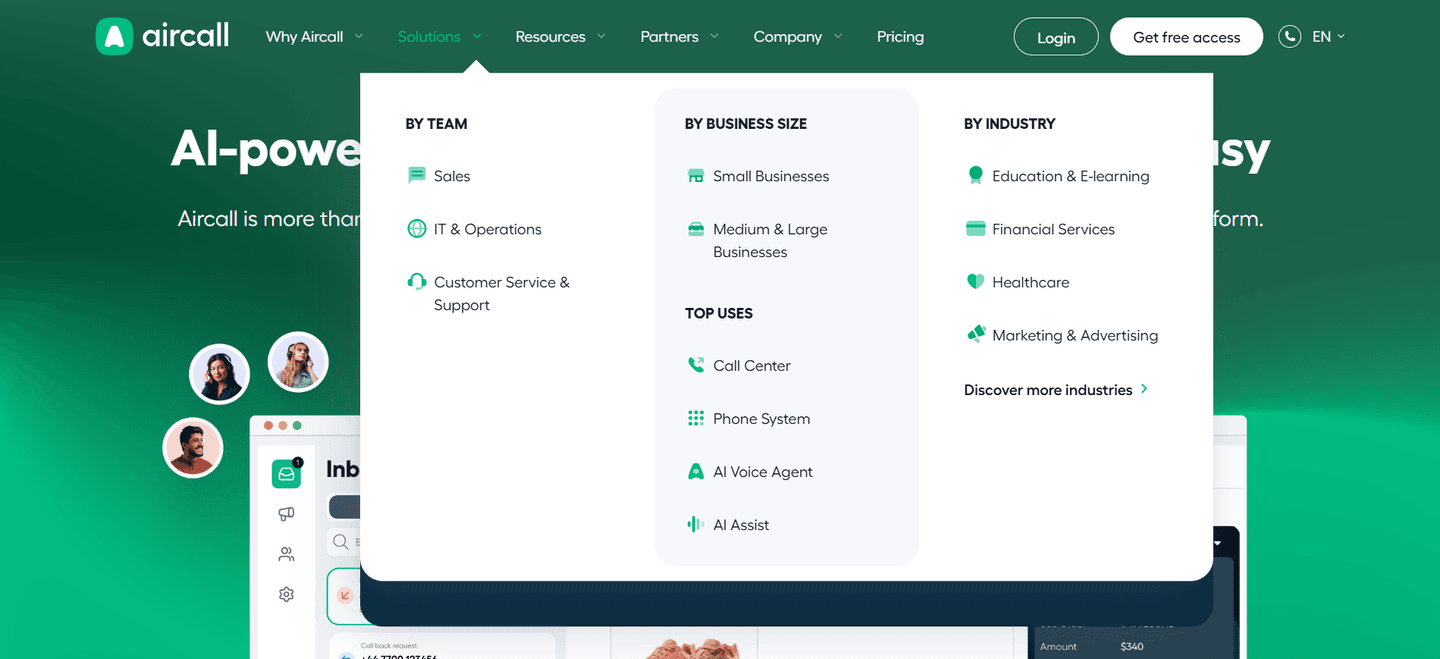Click the Healthcare heart icon

976,281
